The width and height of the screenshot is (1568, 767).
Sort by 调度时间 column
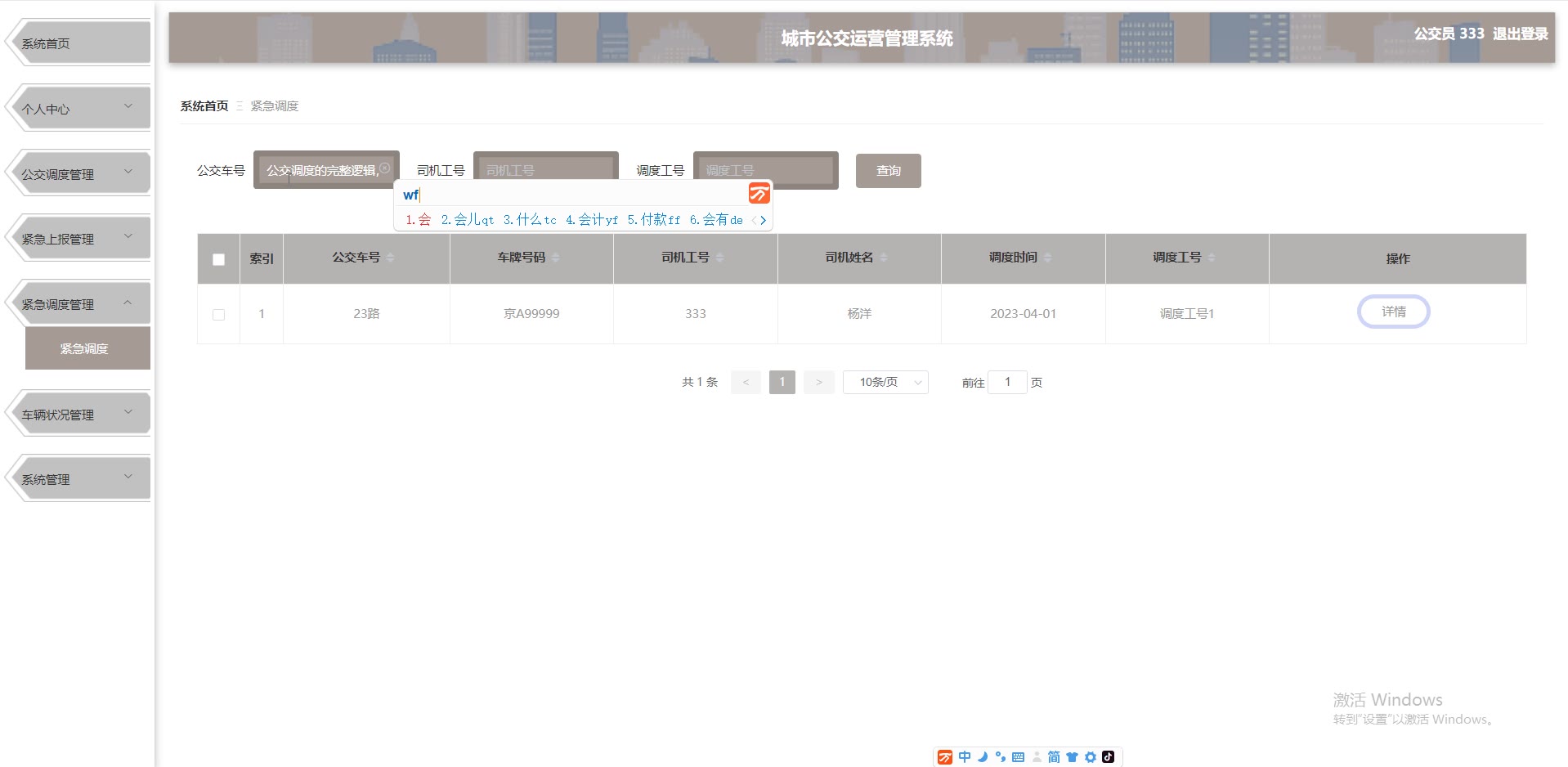click(x=1047, y=258)
